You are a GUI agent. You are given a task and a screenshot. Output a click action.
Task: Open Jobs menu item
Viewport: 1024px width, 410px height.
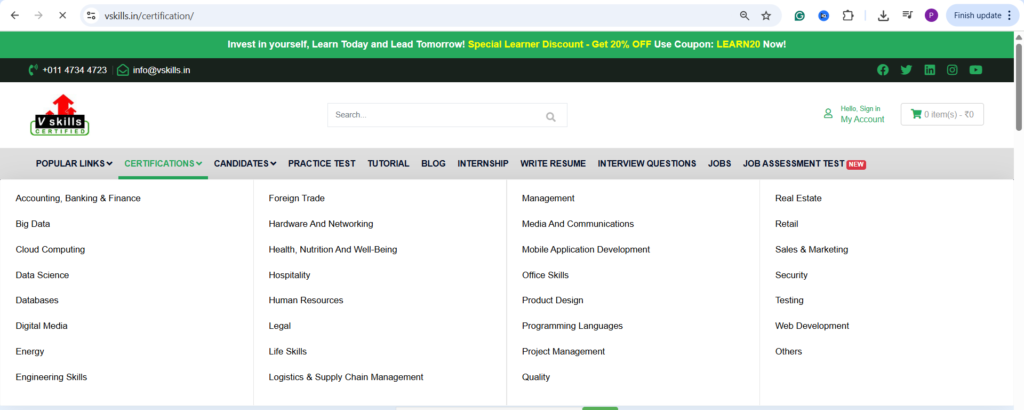720,164
